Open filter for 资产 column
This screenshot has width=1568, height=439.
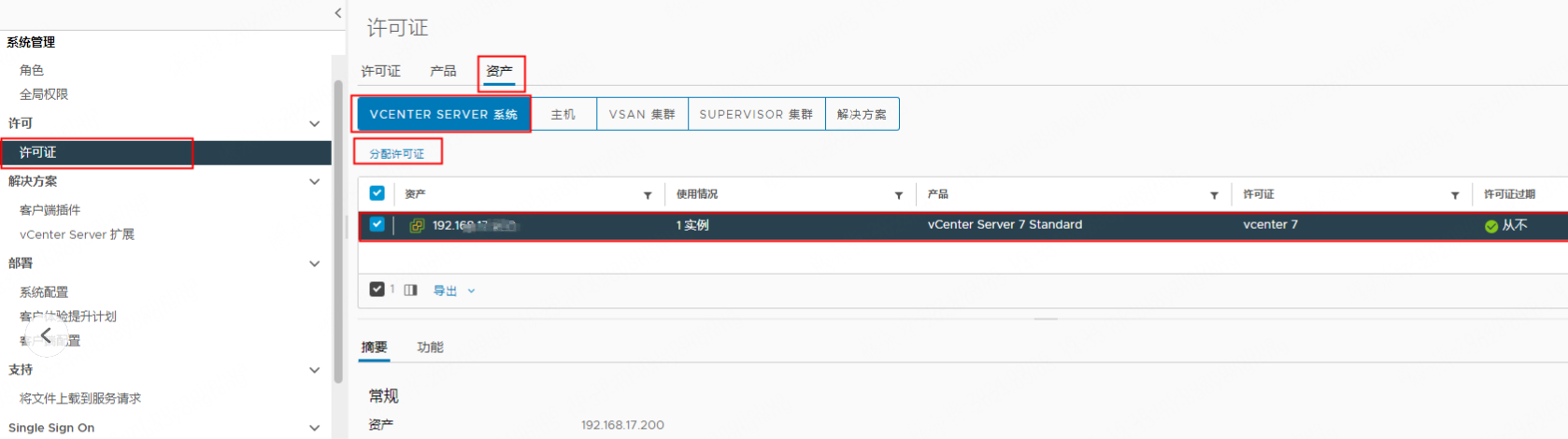[x=648, y=195]
